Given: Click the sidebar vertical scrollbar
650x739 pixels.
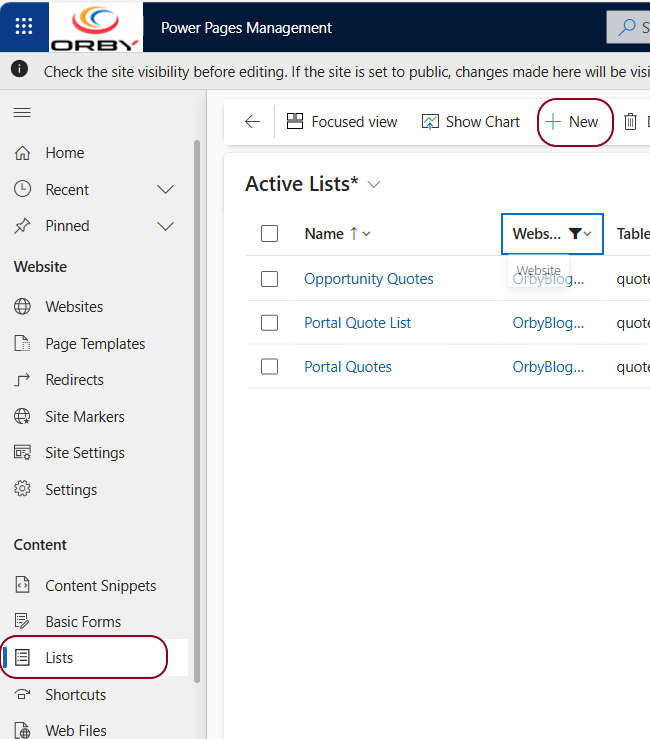Looking at the screenshot, I should tap(197, 410).
